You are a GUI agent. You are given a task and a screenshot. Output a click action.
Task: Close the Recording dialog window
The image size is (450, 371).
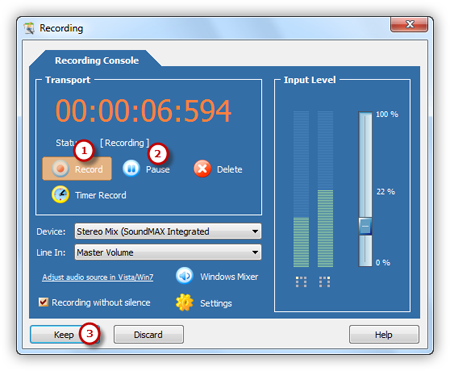click(409, 24)
